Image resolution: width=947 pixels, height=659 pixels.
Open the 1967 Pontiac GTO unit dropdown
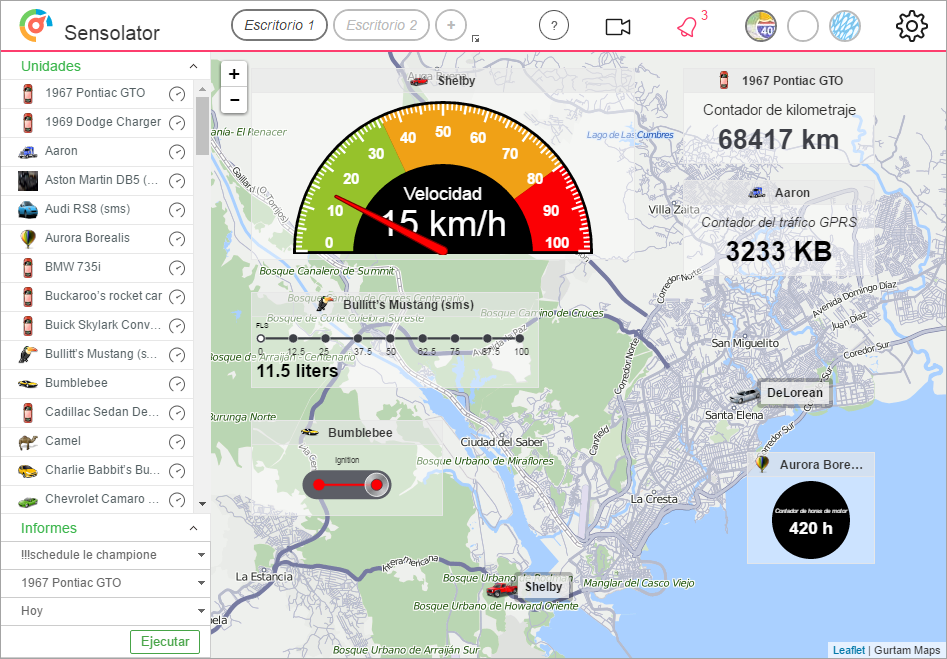click(106, 582)
